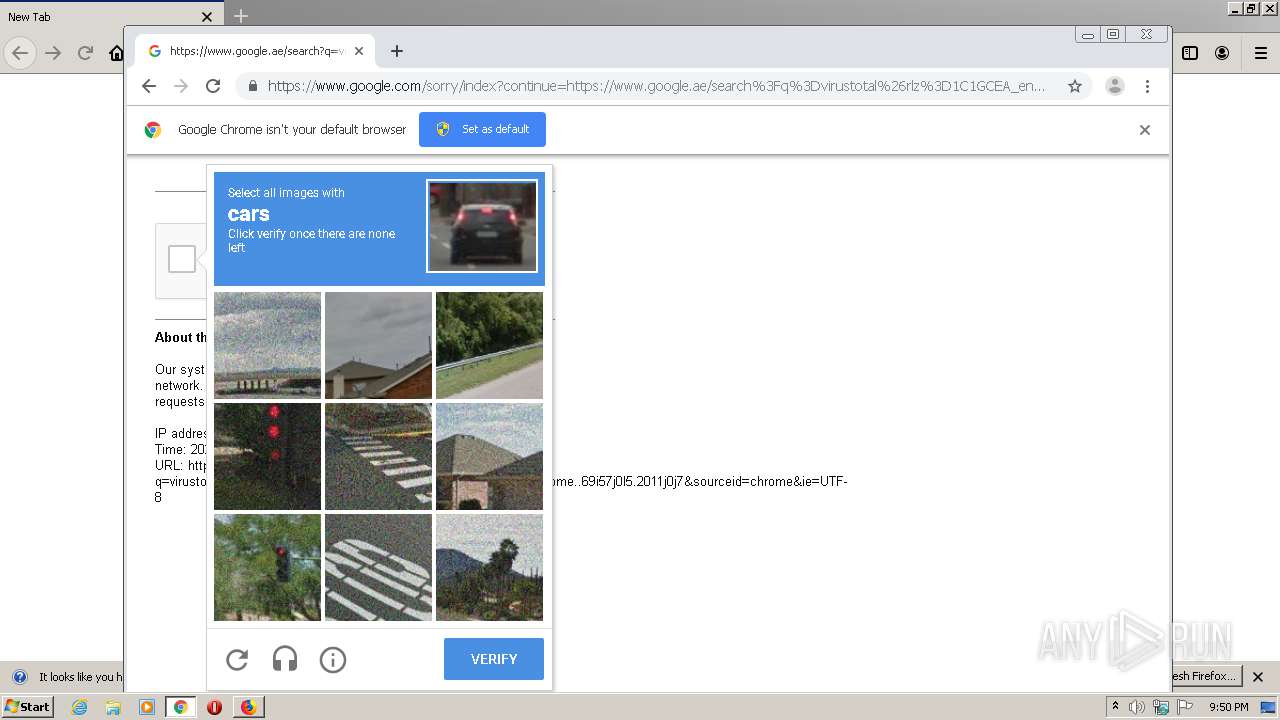Click Chrome's forward arrow button
The width and height of the screenshot is (1280, 720).
coord(181,86)
